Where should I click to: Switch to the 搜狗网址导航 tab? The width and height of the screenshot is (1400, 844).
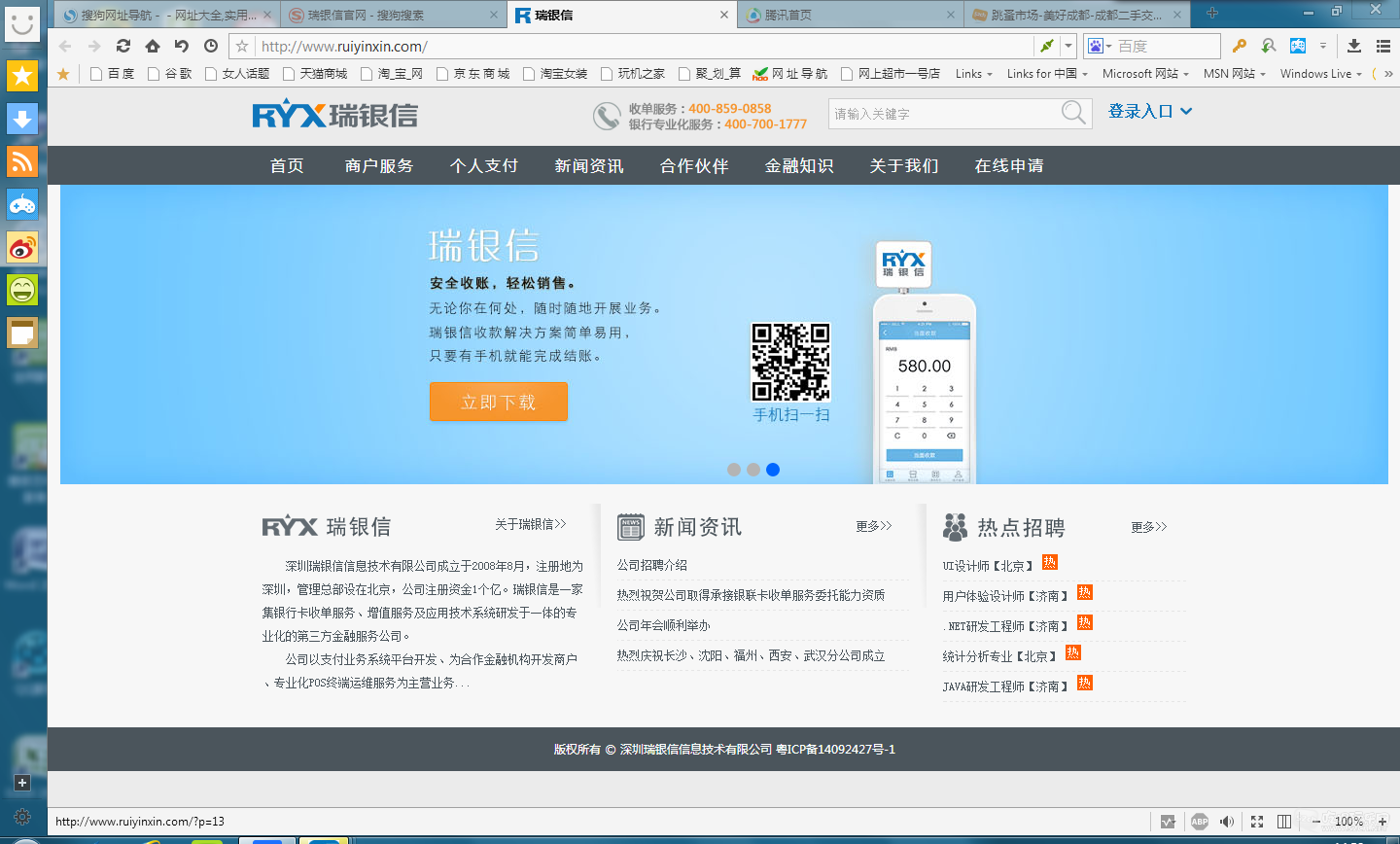click(166, 15)
